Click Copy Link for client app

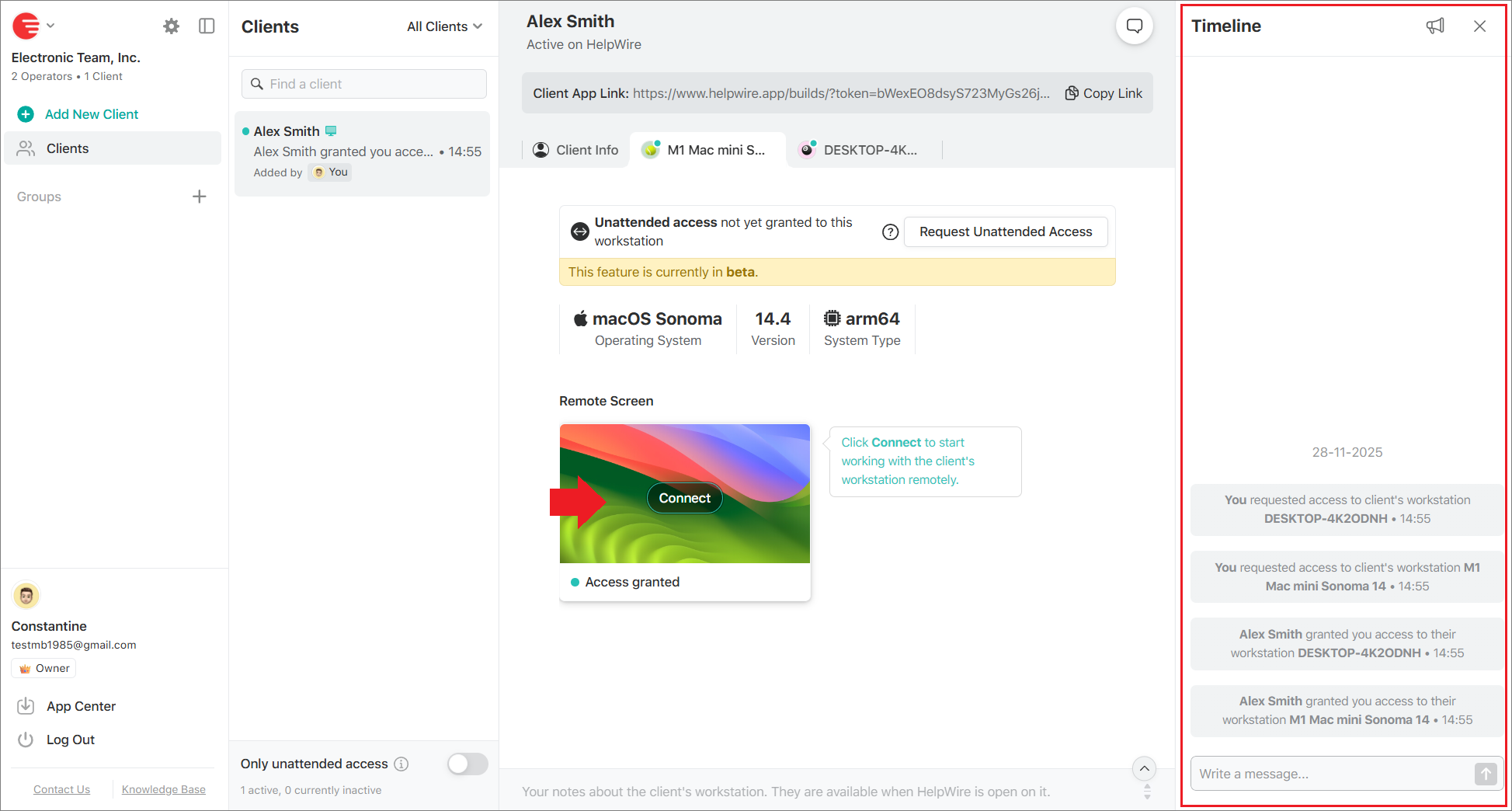[x=1104, y=93]
